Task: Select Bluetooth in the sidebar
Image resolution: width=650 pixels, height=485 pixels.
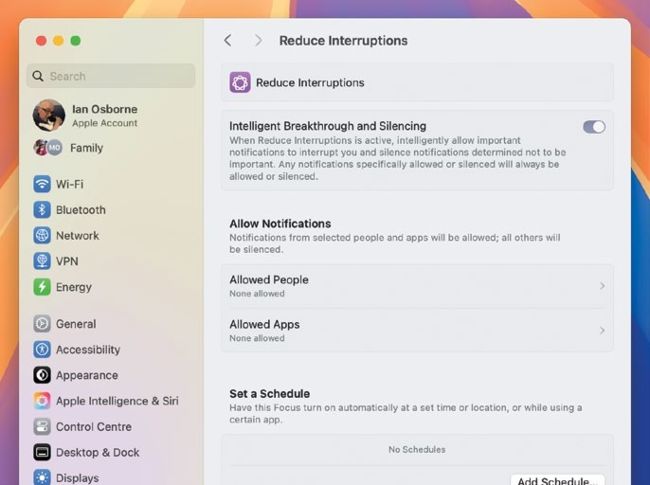Action: click(81, 210)
